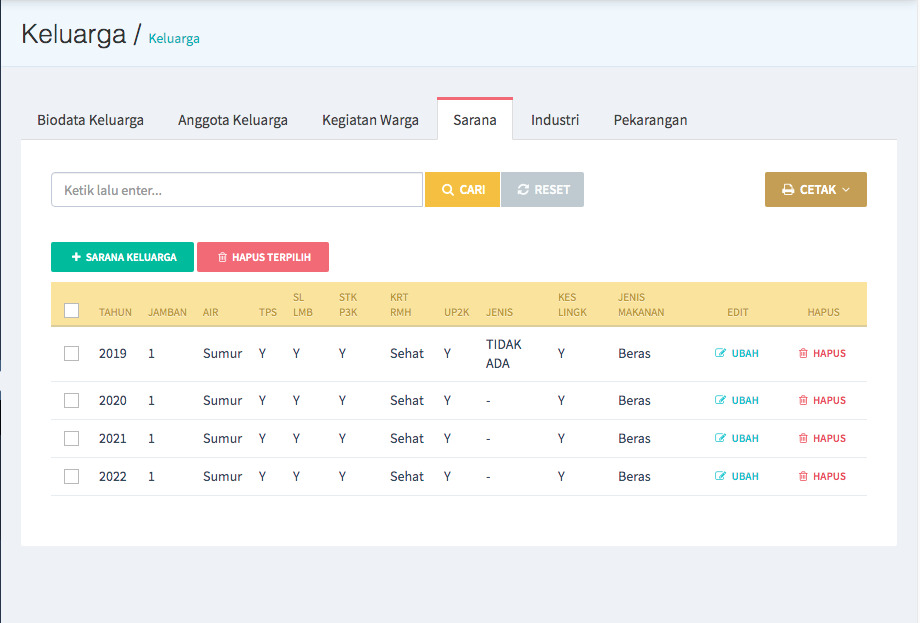
Task: Check the box for the 2020 row
Action: tap(72, 400)
